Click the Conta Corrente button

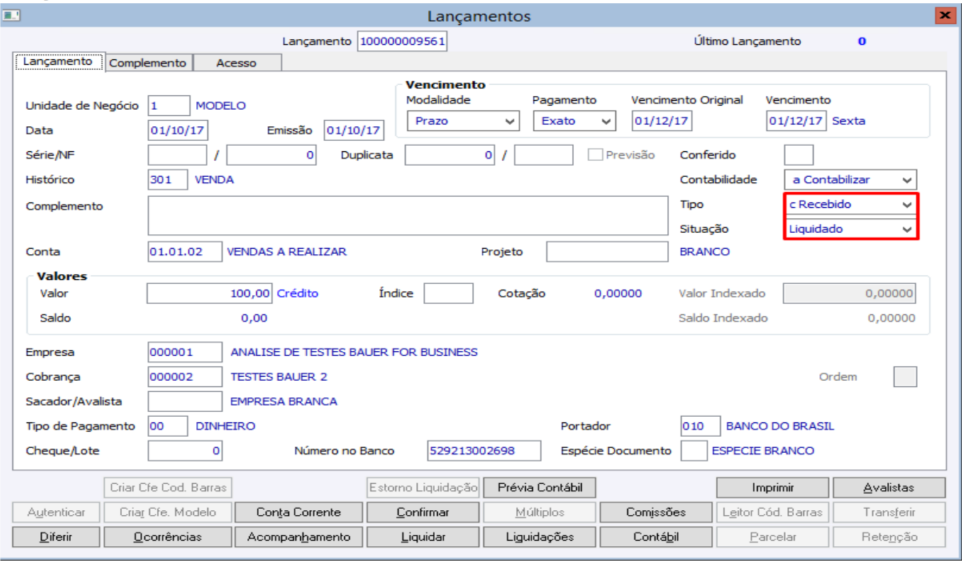coord(299,512)
